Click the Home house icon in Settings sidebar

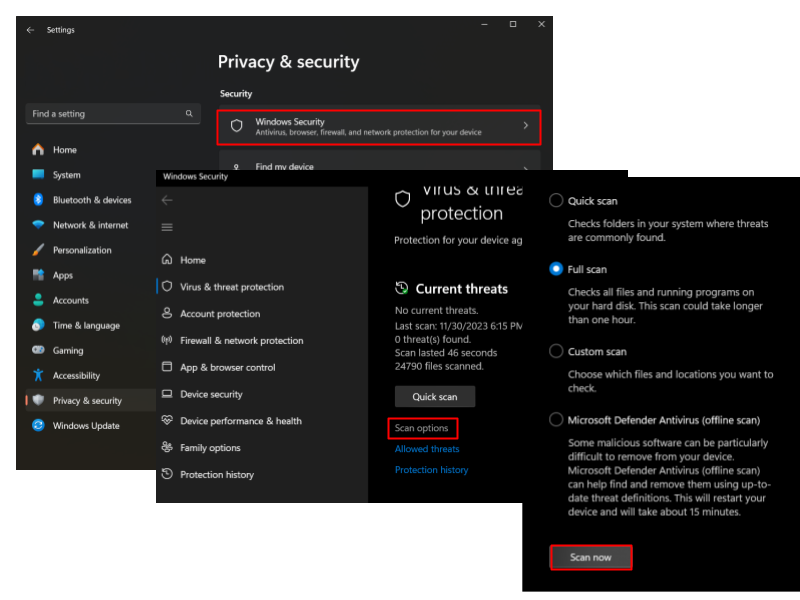click(38, 149)
